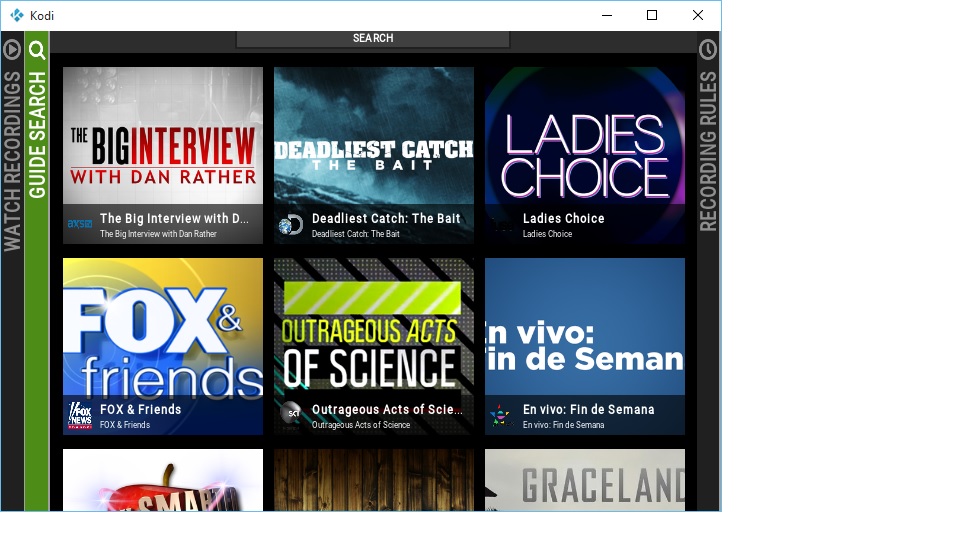This screenshot has width=960, height=540.
Task: Open the red apple show poster
Action: pos(163,480)
